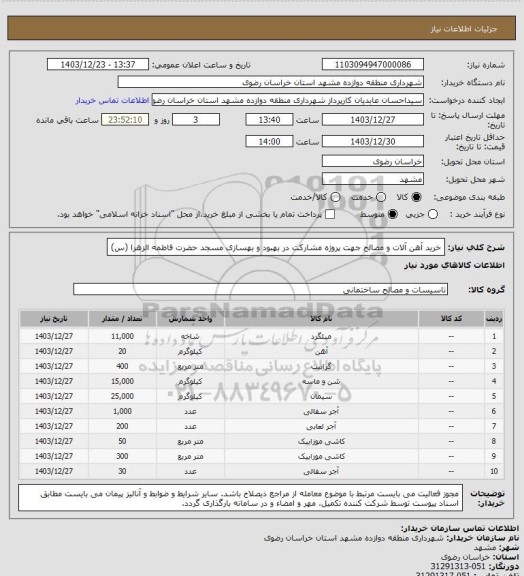The image size is (524, 576).
Task: Select the کالا radio button
Action: coord(416,197)
